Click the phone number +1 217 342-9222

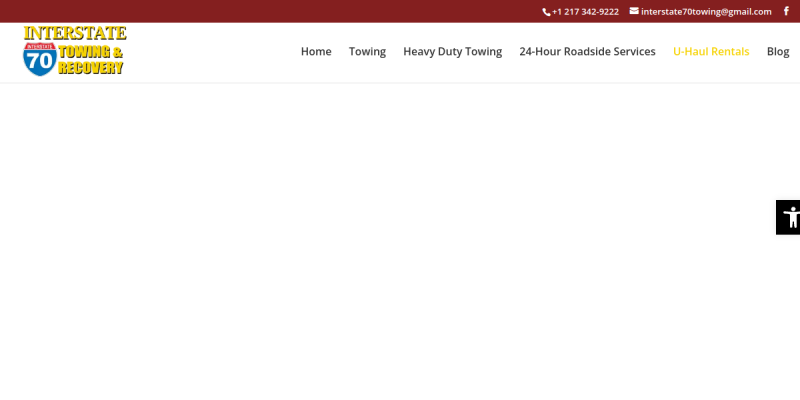[x=581, y=12]
